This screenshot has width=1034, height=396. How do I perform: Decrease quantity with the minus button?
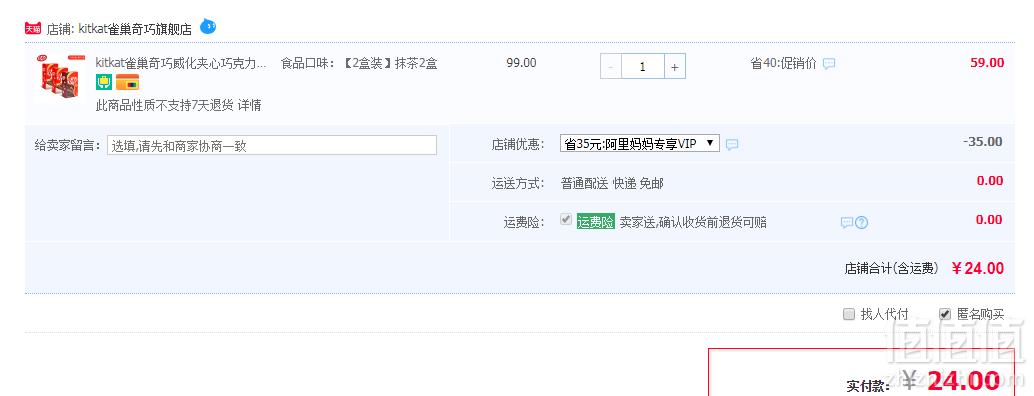pyautogui.click(x=611, y=67)
